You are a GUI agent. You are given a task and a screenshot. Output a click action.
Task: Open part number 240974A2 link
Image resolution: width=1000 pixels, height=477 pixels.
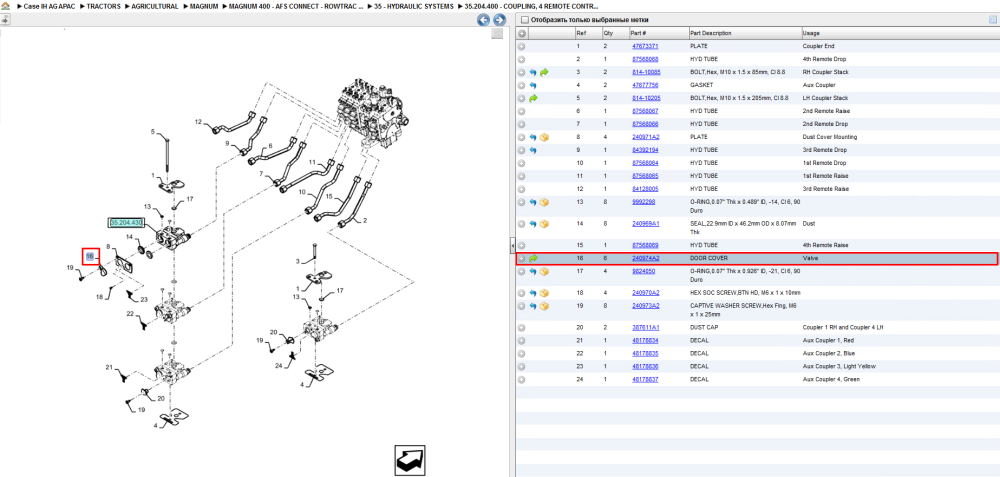pyautogui.click(x=645, y=258)
